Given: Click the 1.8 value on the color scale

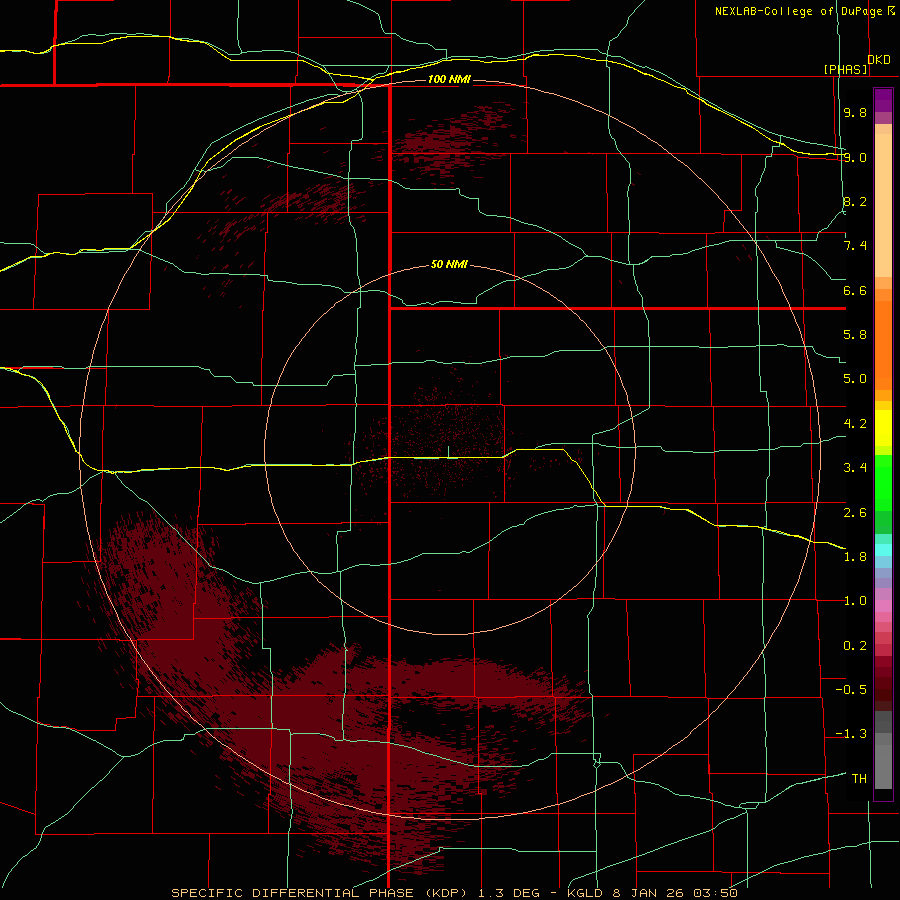Looking at the screenshot, I should [x=855, y=557].
